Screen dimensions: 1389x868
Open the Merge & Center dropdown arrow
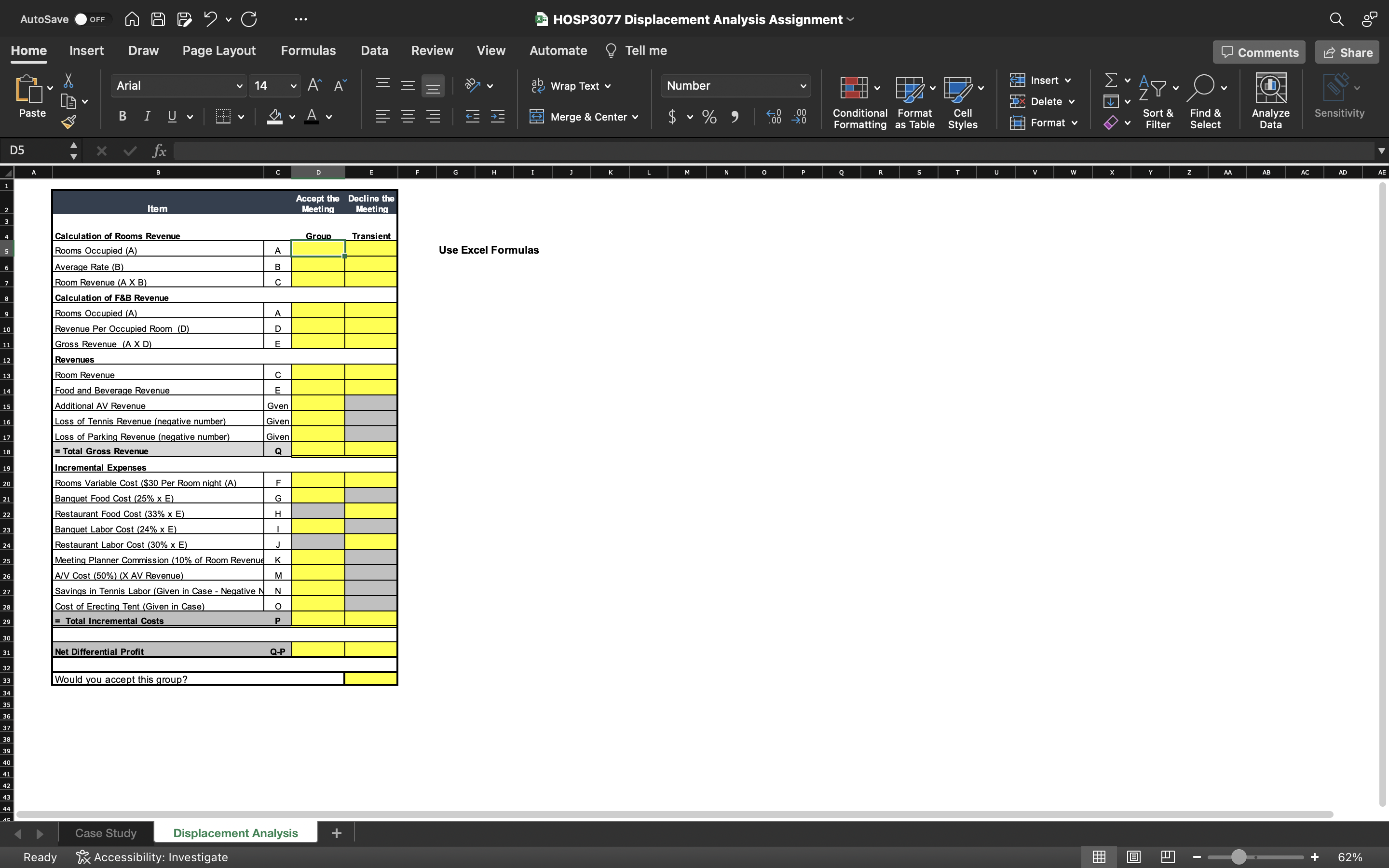pyautogui.click(x=635, y=117)
